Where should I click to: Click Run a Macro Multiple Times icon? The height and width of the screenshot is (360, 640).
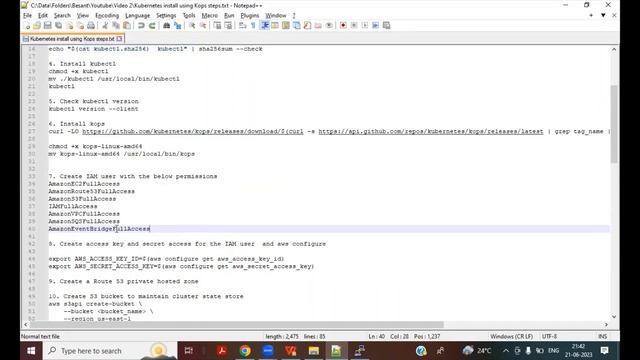click(x=376, y=26)
